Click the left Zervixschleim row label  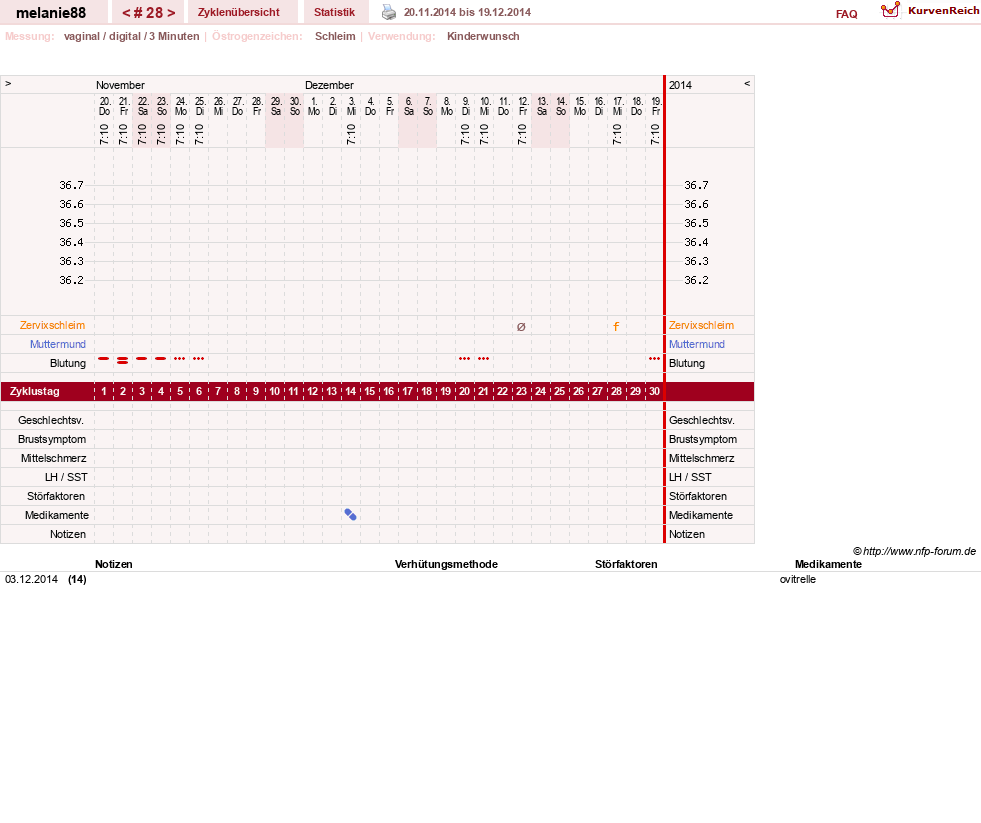coord(52,325)
